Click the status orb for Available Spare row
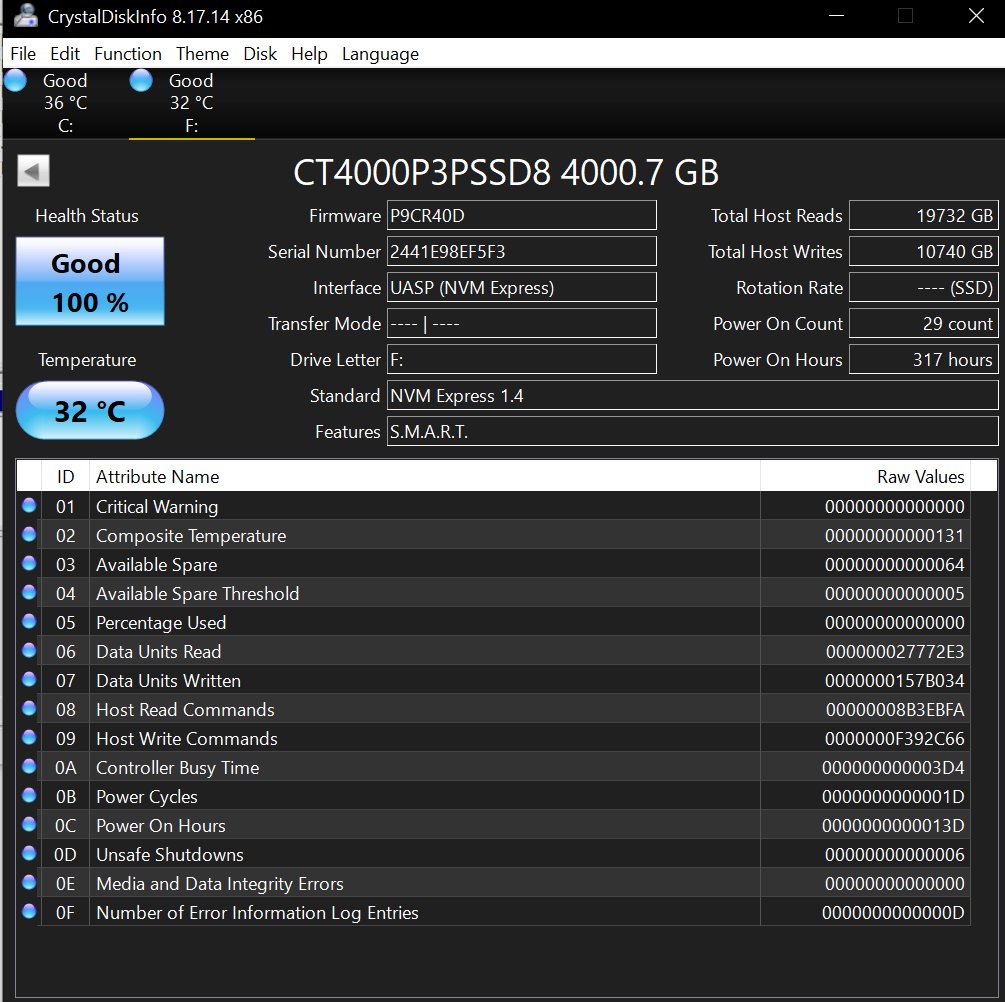Screen dimensions: 1005x1002 [29, 563]
